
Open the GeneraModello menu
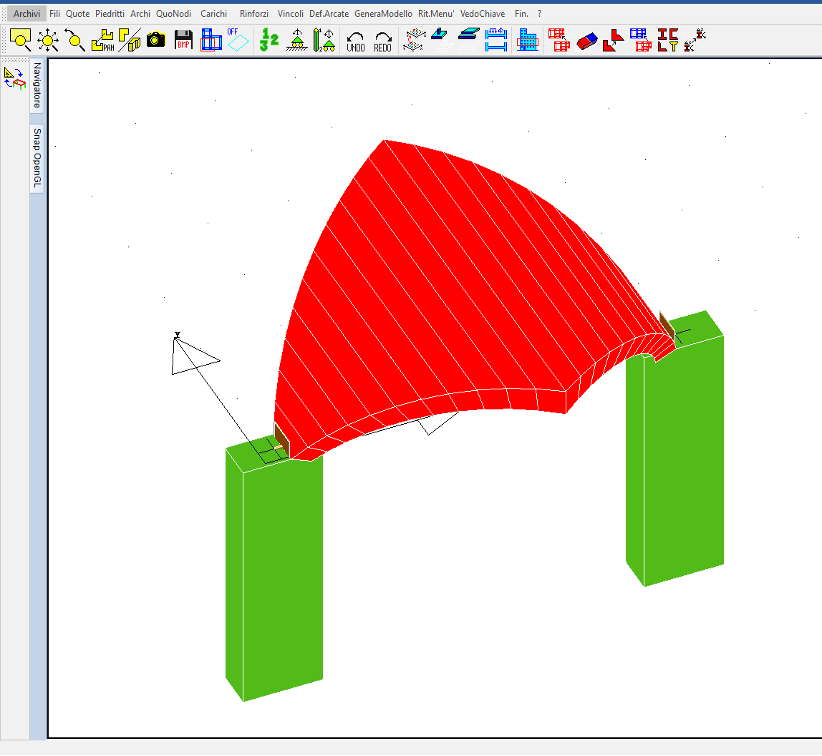[x=383, y=14]
